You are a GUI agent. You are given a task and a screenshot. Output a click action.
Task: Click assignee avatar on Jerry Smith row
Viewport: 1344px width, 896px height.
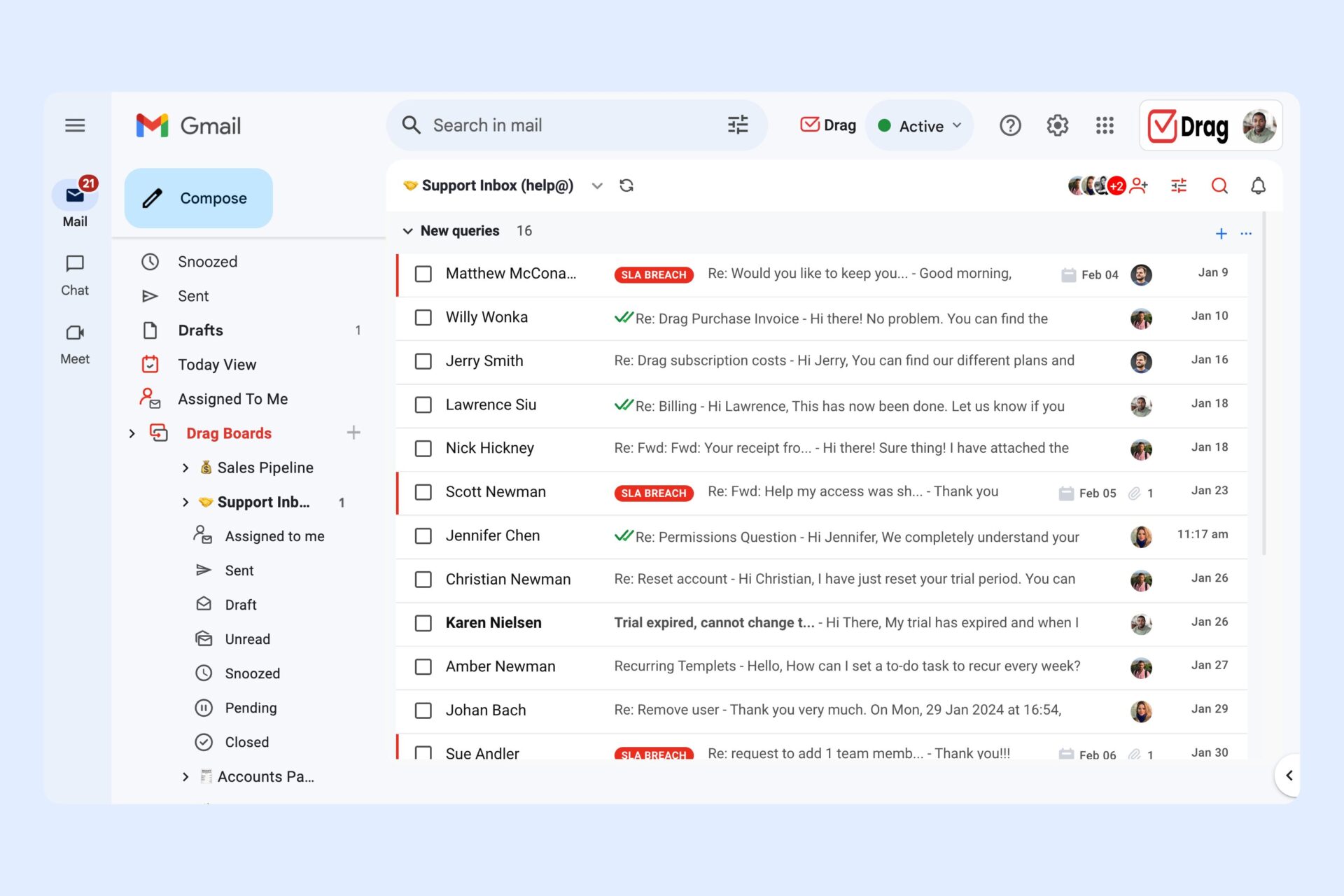pos(1141,362)
